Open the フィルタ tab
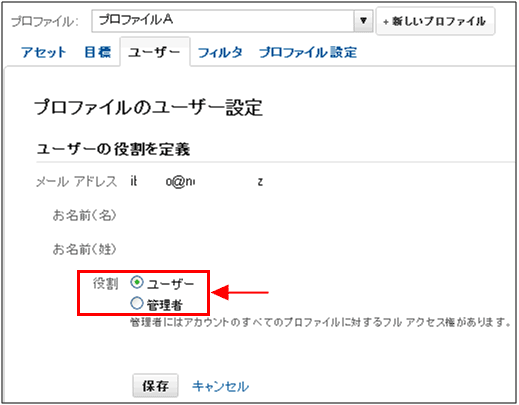The height and width of the screenshot is (405, 519). (220, 52)
